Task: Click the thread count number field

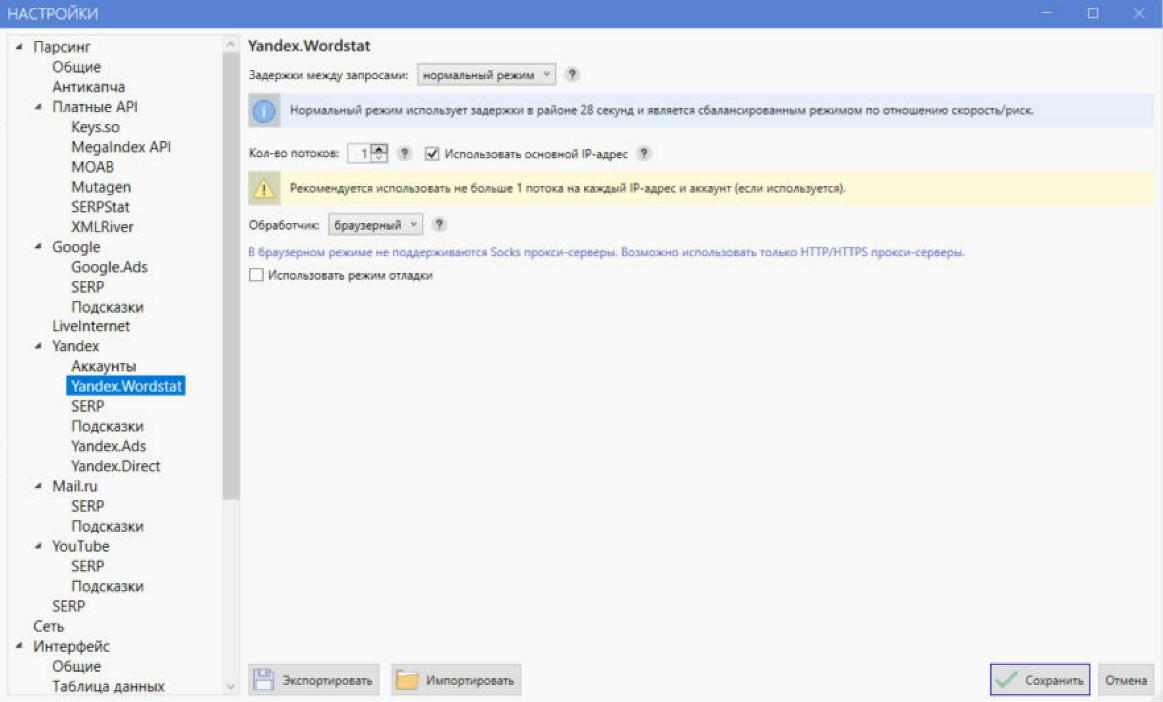Action: click(360, 154)
